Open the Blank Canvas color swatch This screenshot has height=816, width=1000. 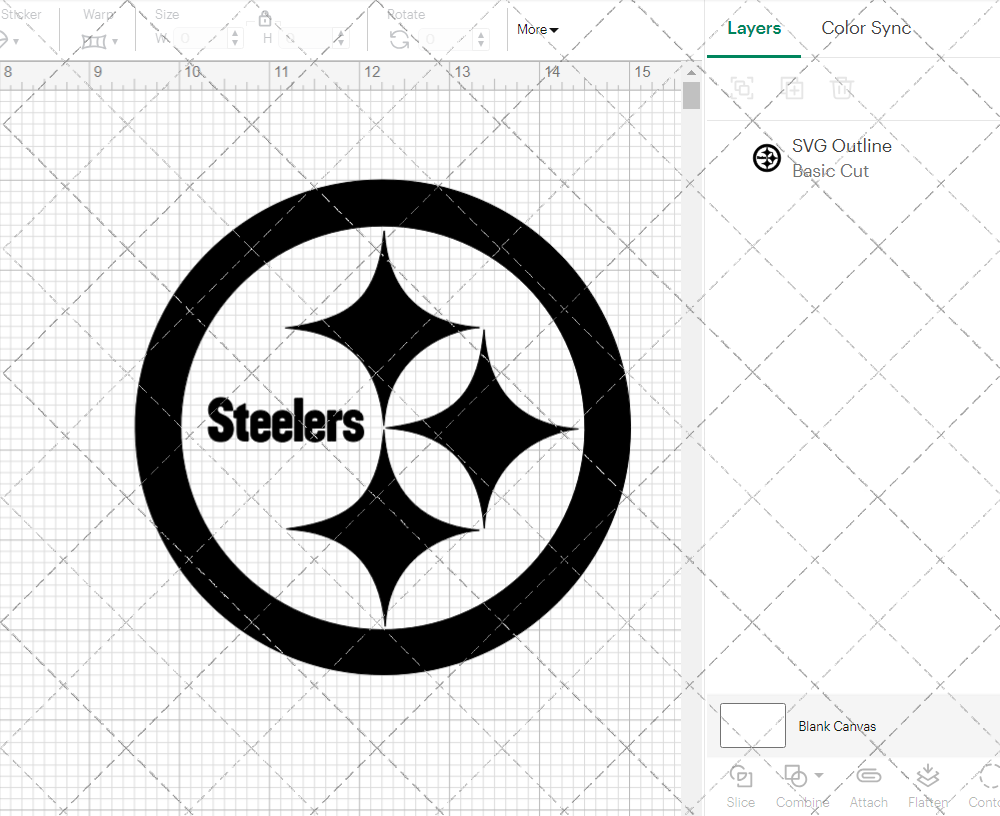[x=751, y=726]
